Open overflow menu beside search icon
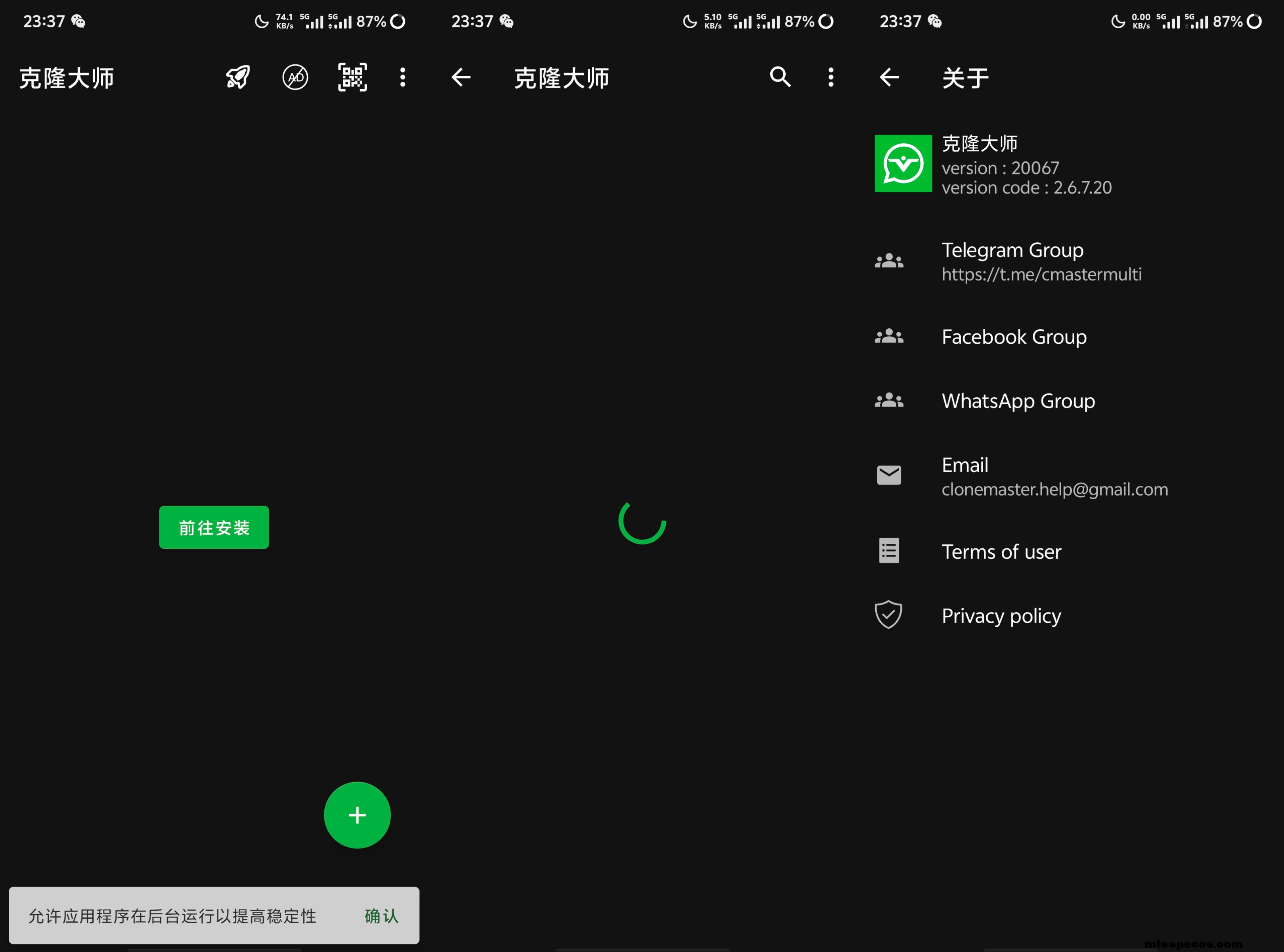The width and height of the screenshot is (1284, 952). tap(830, 77)
